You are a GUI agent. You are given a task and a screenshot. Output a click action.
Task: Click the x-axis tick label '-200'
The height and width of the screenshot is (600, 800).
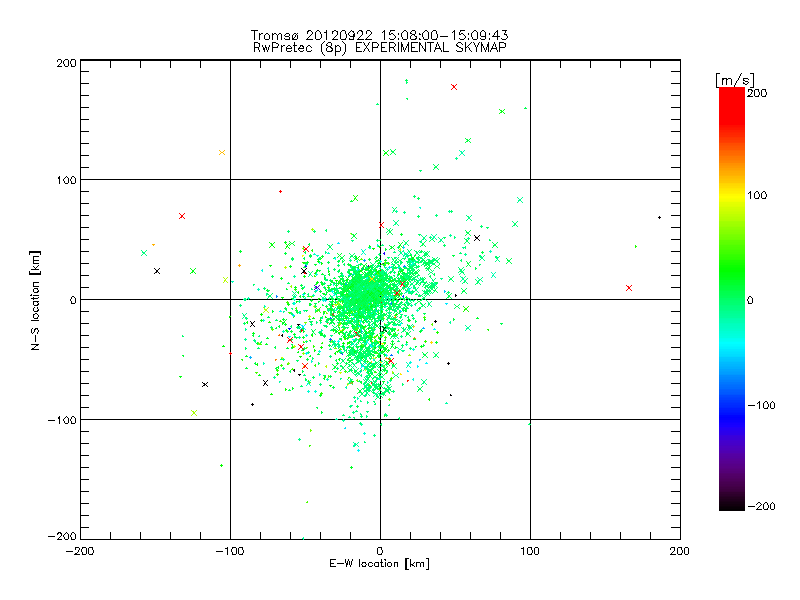[80, 552]
